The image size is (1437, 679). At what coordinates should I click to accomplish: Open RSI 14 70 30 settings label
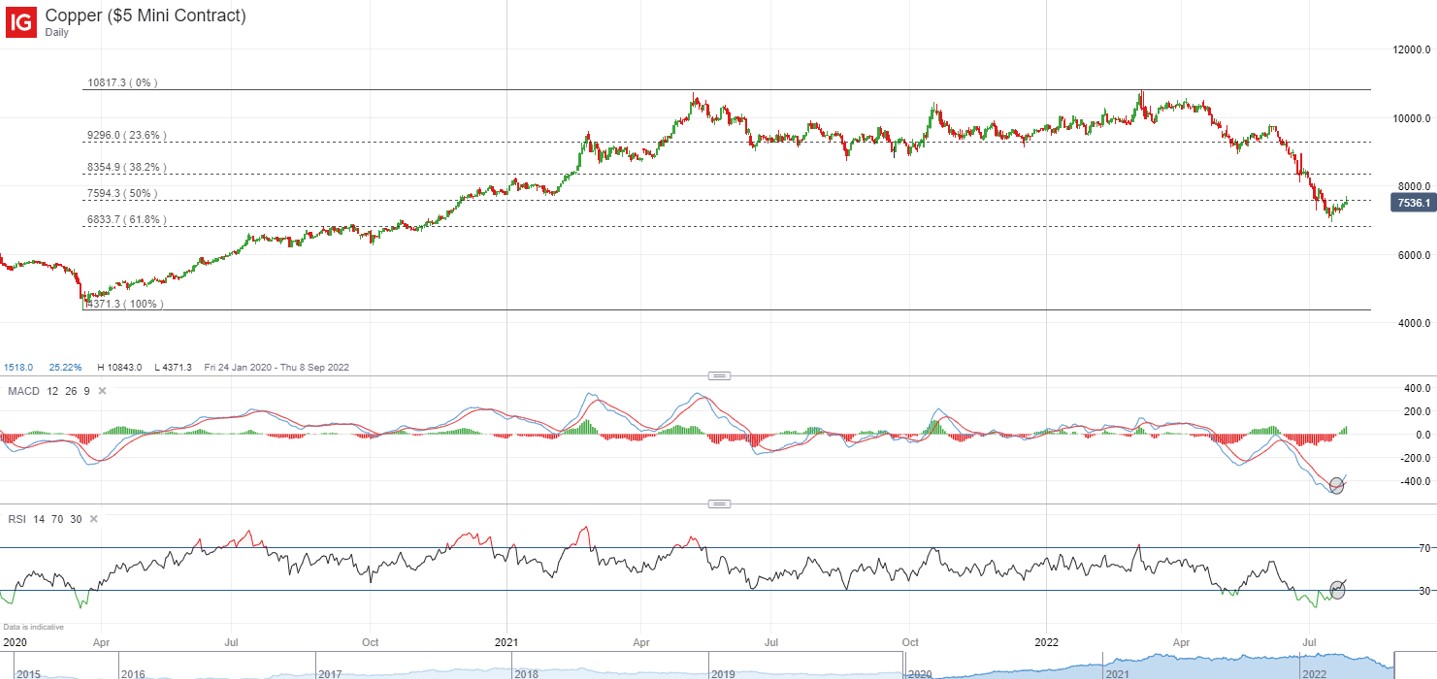point(45,519)
